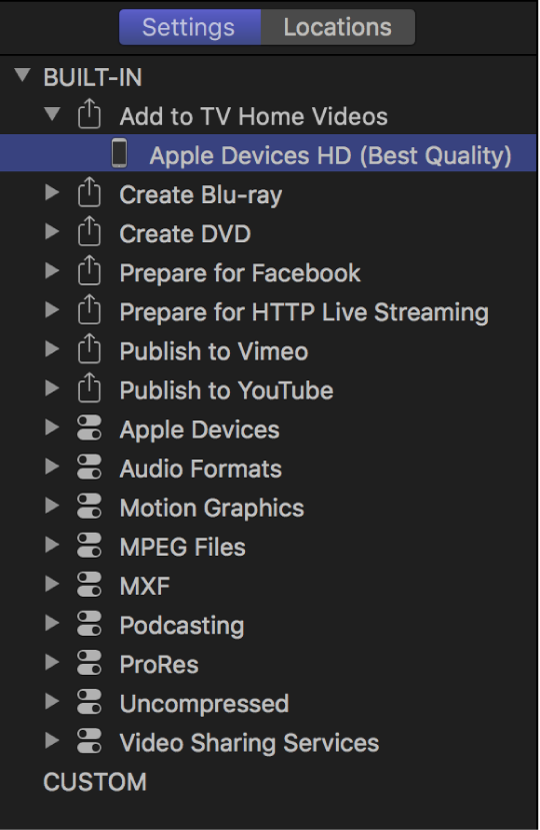Click settings-group icon beside MXF
540x830 pixels.
(89, 584)
